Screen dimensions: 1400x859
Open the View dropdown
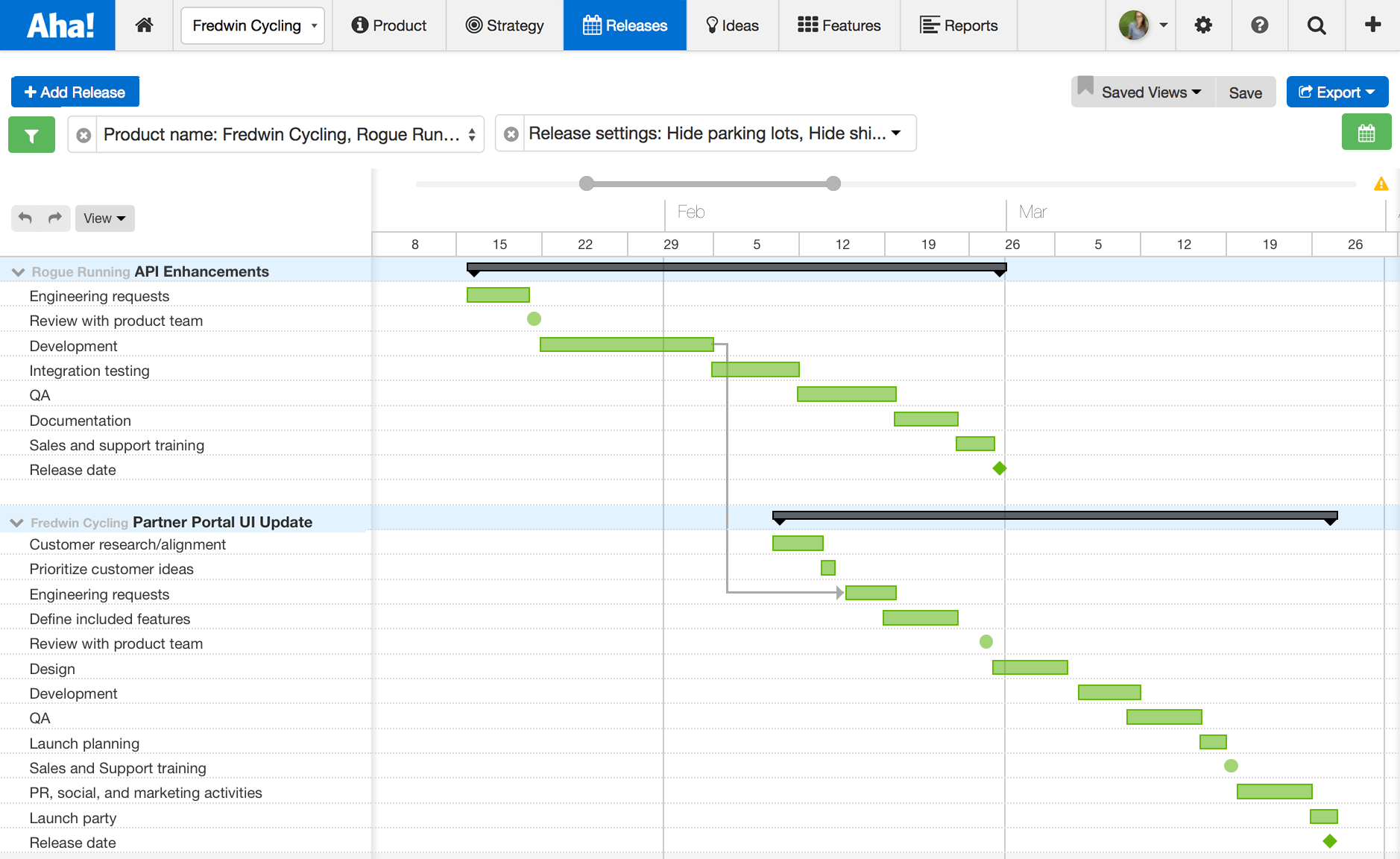click(105, 218)
